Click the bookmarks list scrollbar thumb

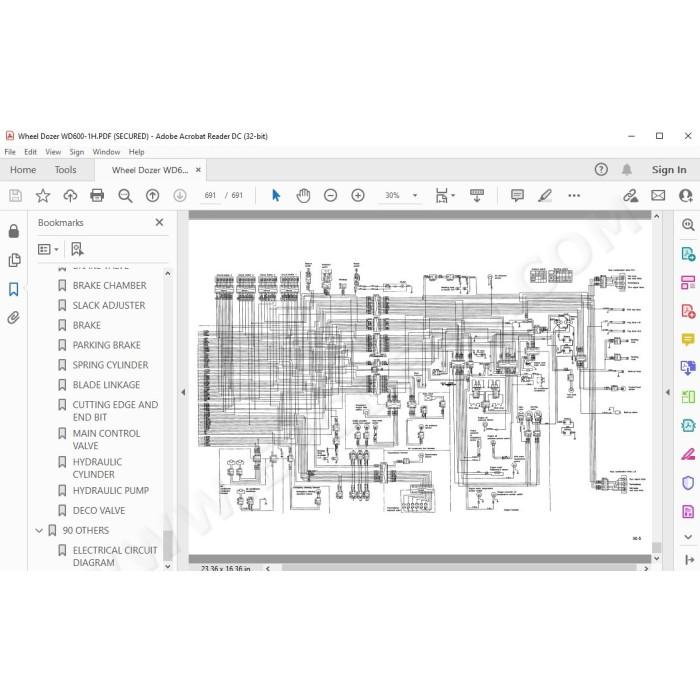[x=168, y=545]
